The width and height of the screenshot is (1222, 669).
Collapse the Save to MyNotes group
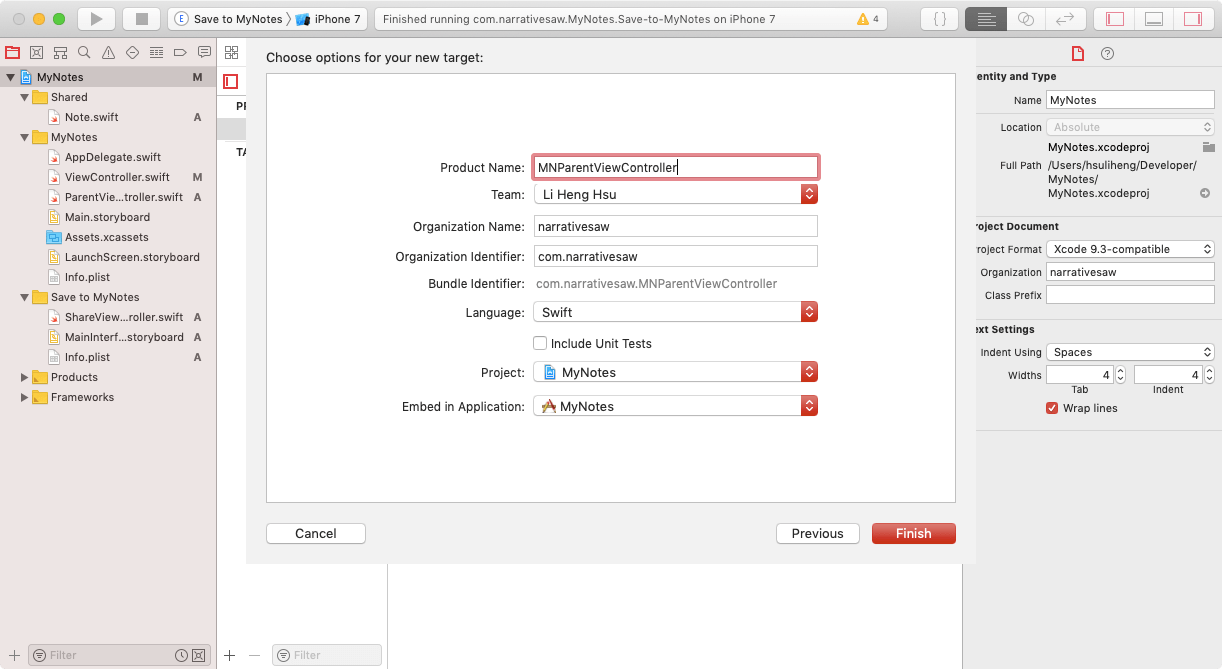pyautogui.click(x=24, y=297)
